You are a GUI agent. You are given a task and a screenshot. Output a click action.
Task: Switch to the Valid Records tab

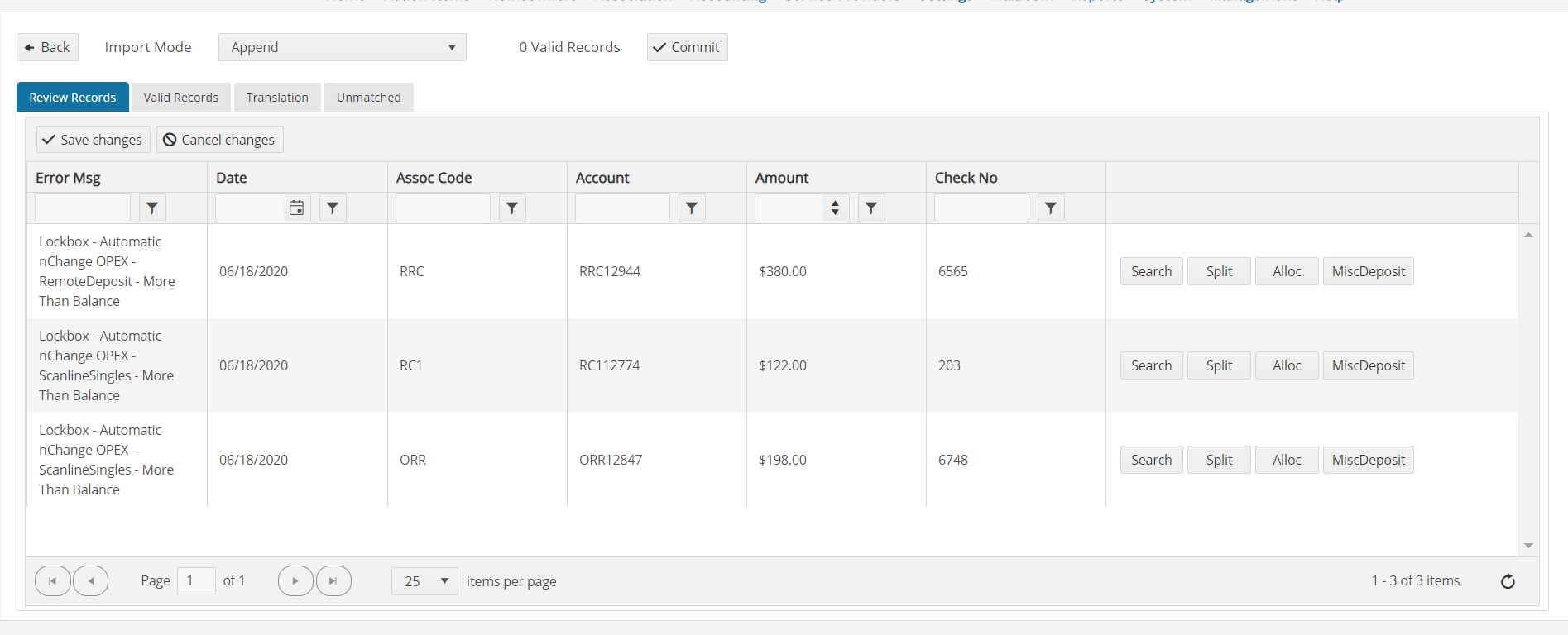(181, 98)
